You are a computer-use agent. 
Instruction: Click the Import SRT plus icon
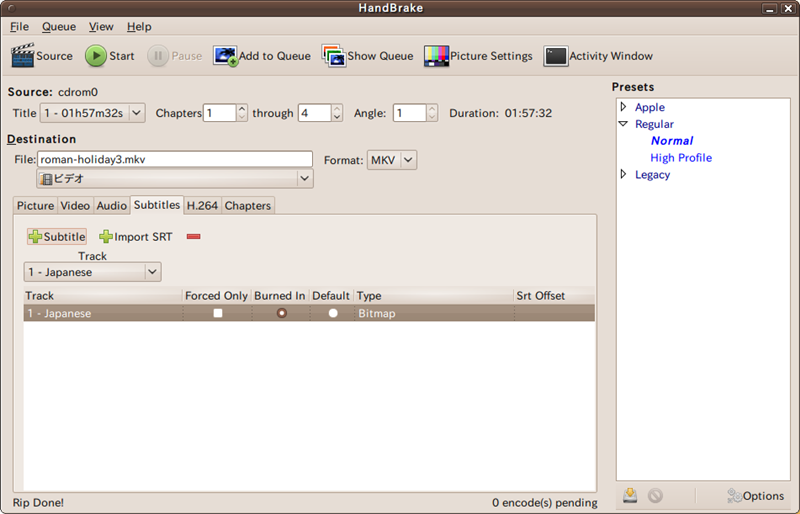coord(106,236)
